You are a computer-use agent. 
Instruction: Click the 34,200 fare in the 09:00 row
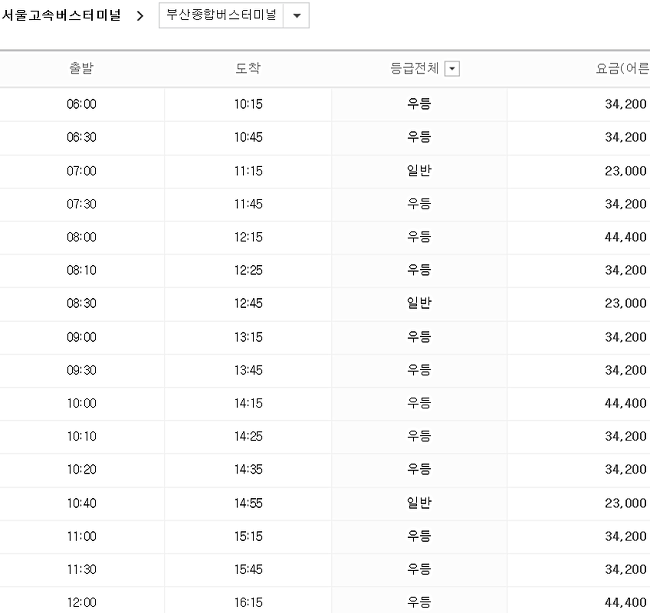[626, 337]
